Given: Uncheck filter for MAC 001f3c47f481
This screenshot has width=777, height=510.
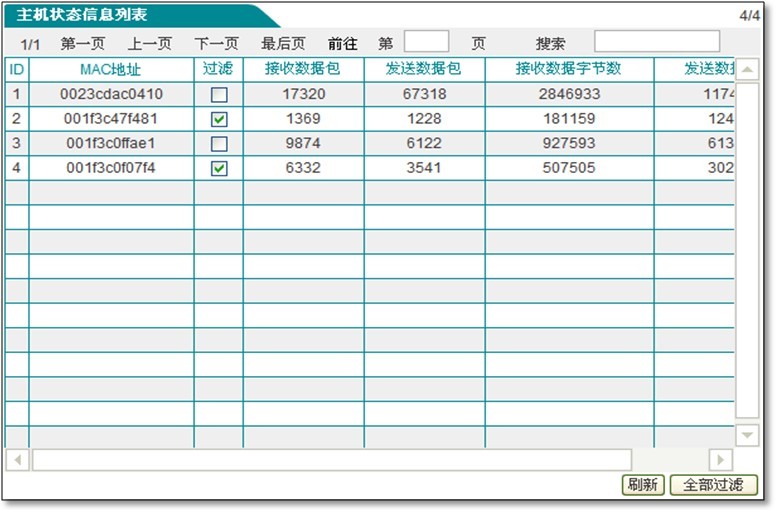Looking at the screenshot, I should [219, 119].
